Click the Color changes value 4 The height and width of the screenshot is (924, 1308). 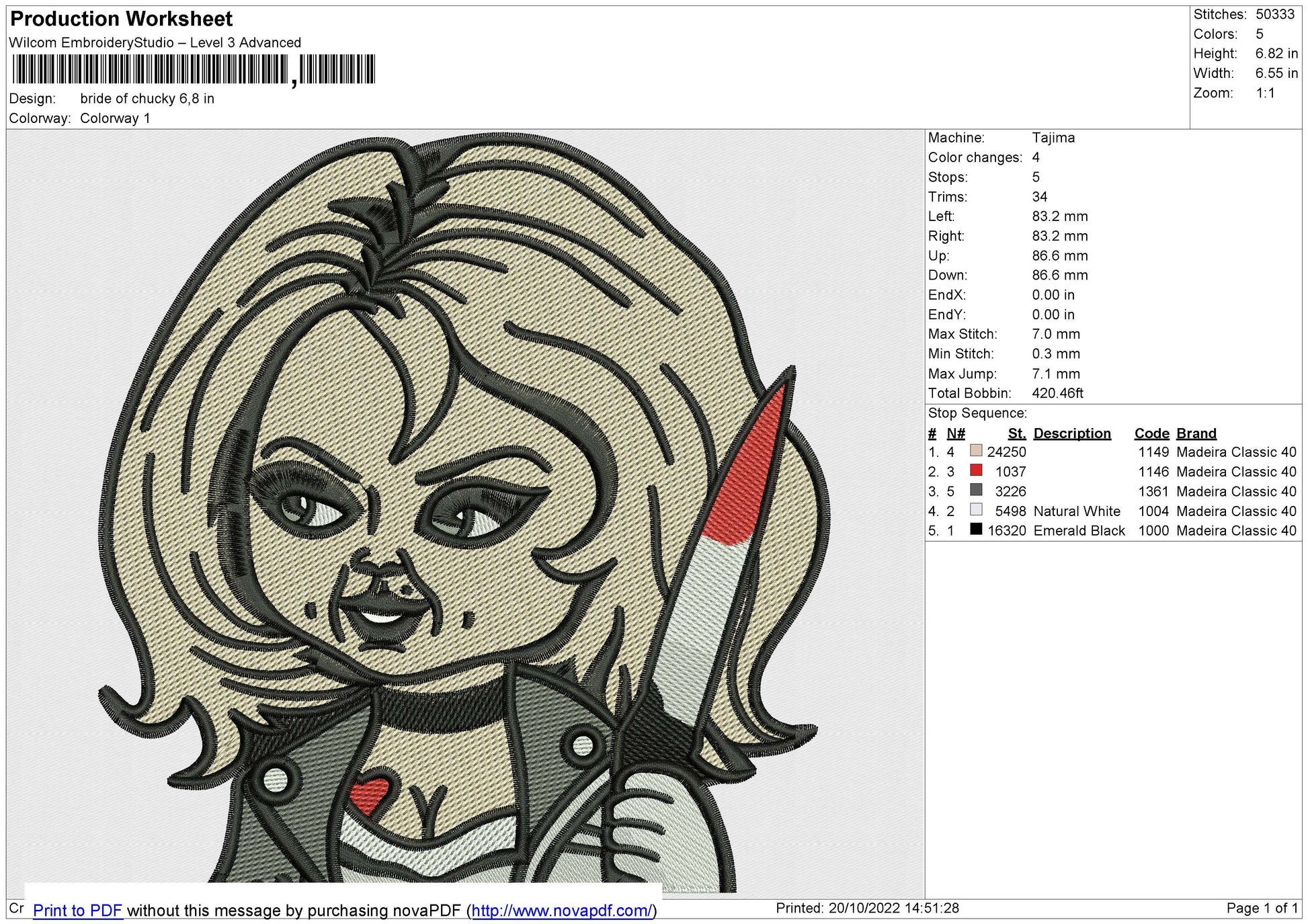pos(1036,157)
